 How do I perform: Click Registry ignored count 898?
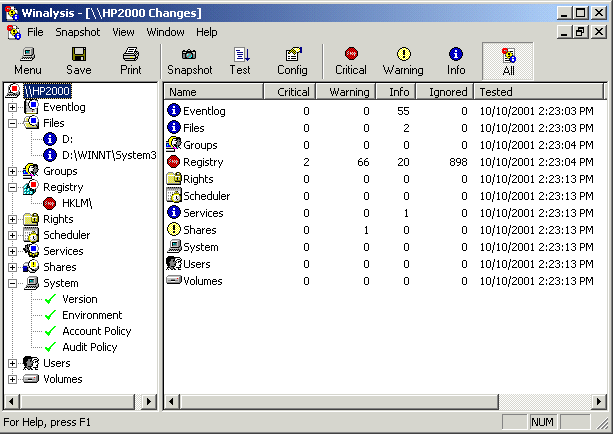[458, 162]
